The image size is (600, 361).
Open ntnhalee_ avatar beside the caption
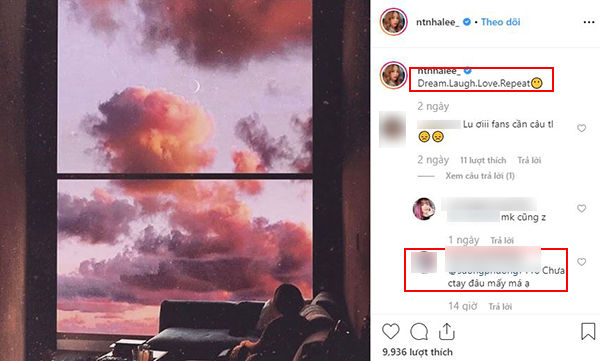[x=393, y=75]
